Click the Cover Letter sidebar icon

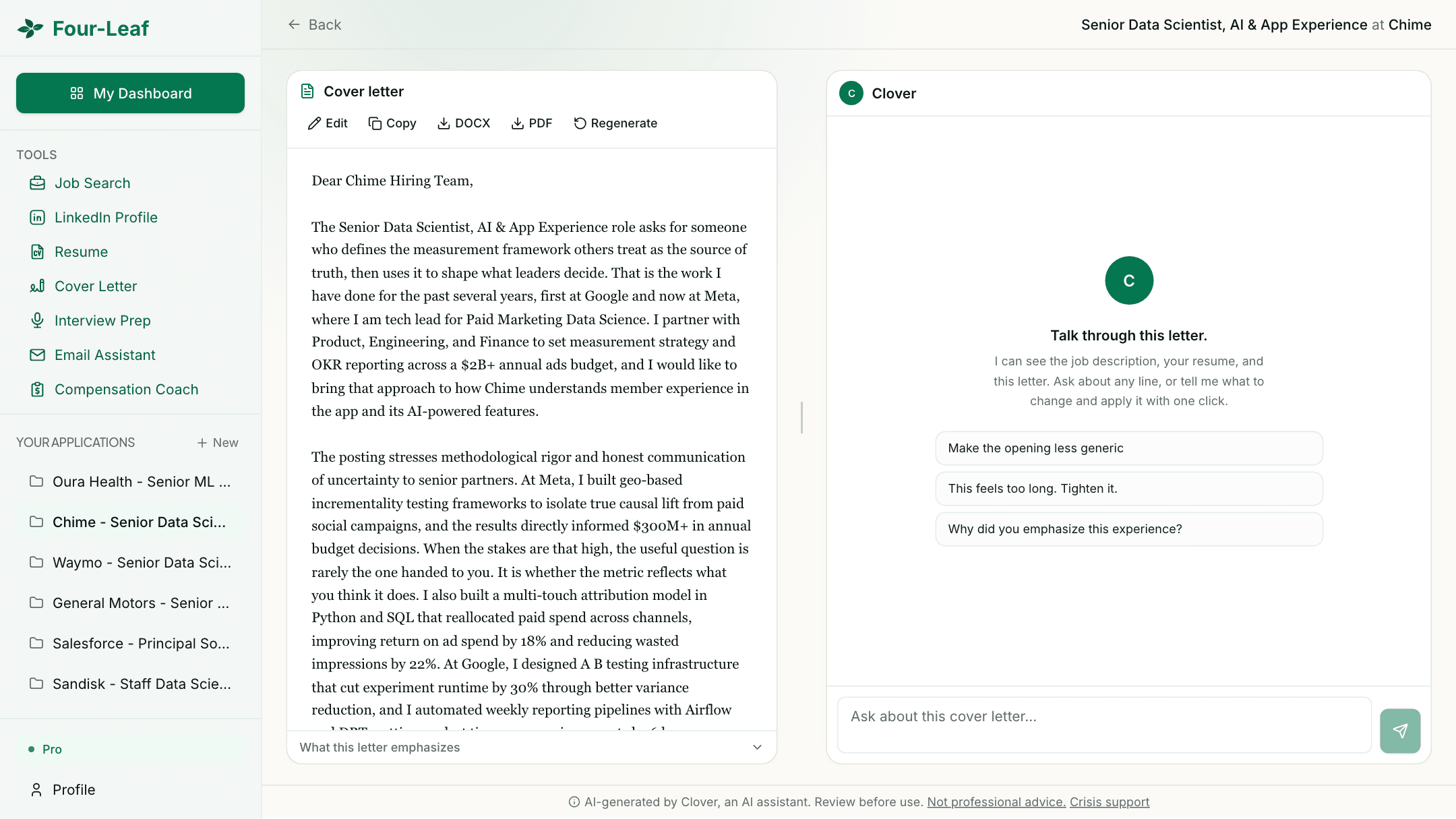point(38,286)
